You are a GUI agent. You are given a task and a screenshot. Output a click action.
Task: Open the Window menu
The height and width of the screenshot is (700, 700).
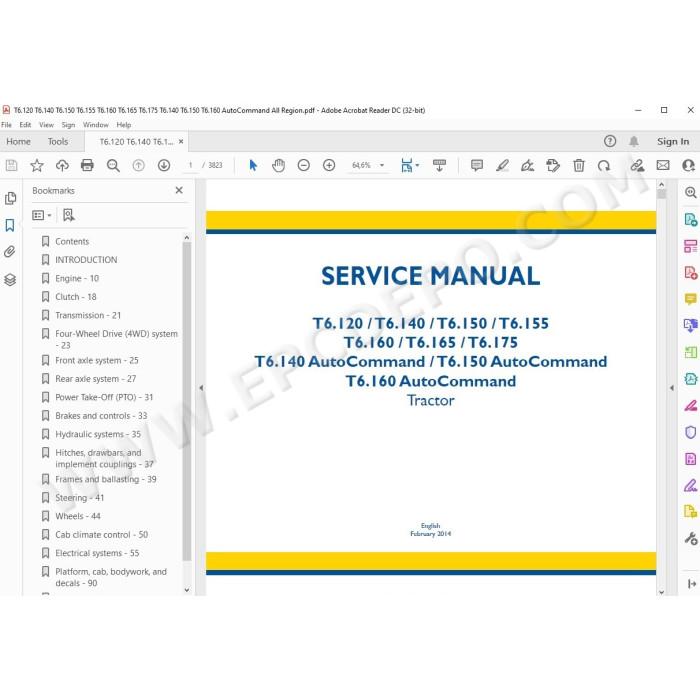96,125
